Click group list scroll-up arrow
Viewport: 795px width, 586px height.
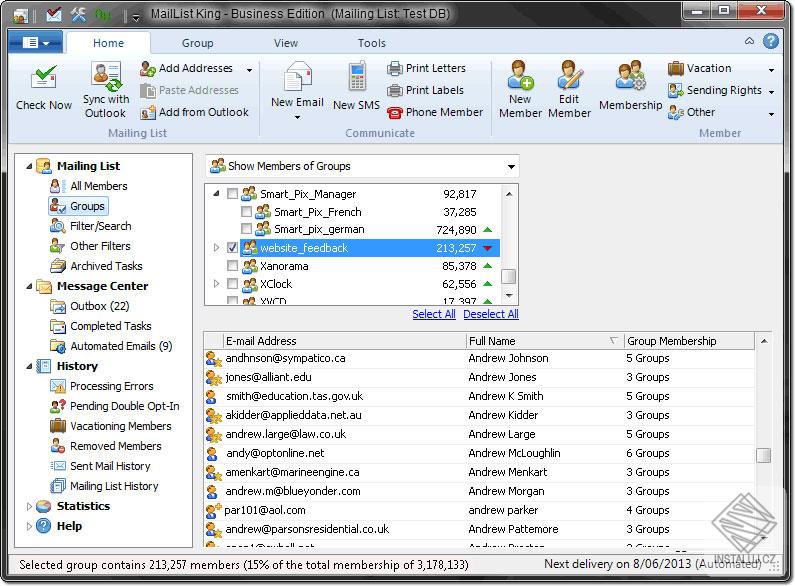[x=509, y=194]
